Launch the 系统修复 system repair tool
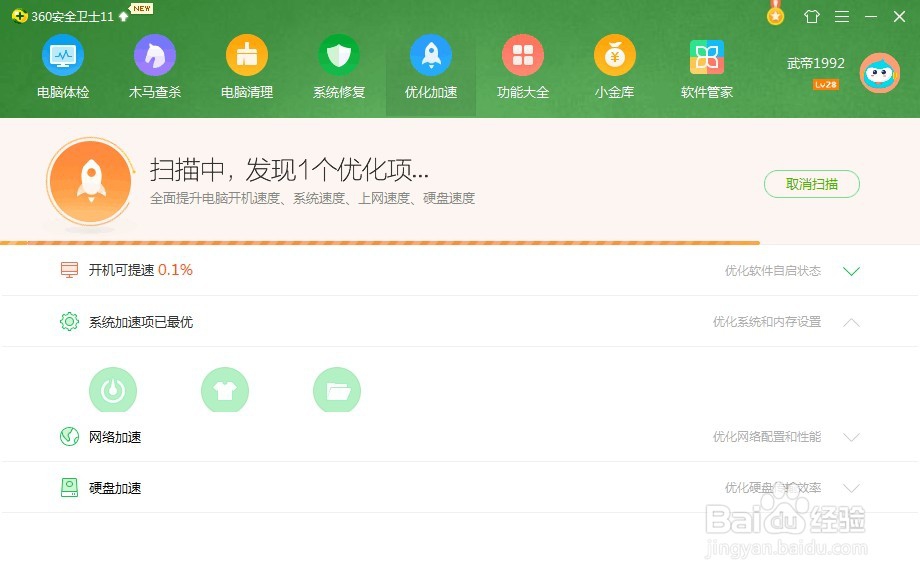This screenshot has width=920, height=580. [x=338, y=65]
